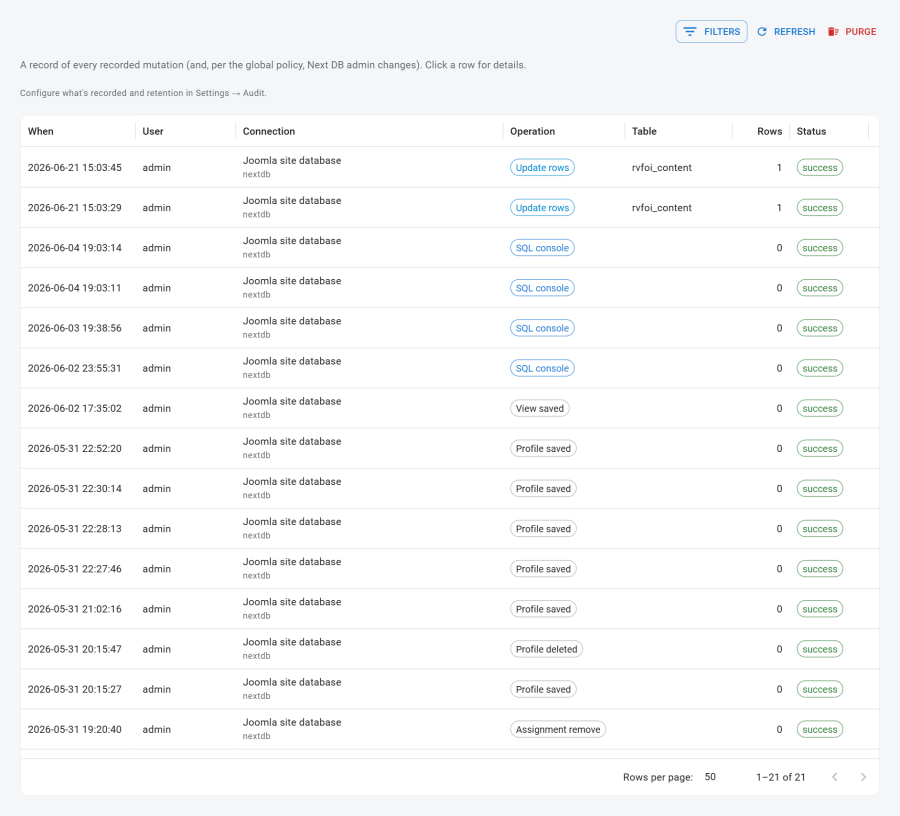Click Update rows chip at 15:03:29
Viewport: 900px width, 816px height.
[x=542, y=207]
